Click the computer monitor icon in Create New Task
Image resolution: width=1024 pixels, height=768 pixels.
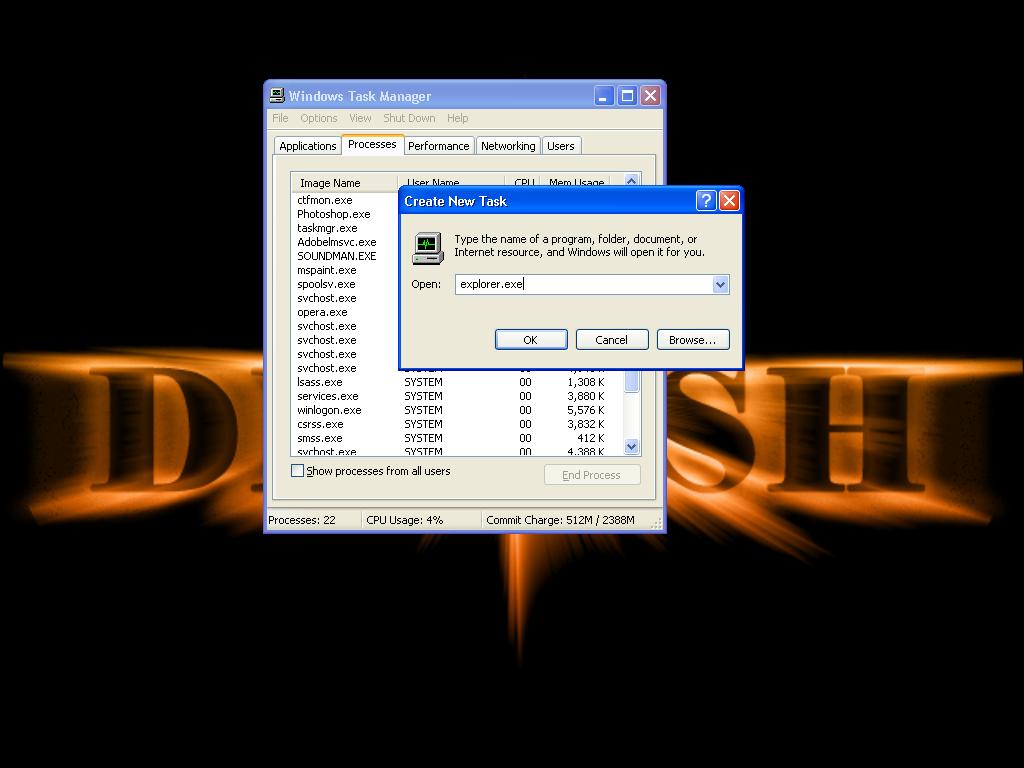coord(428,248)
